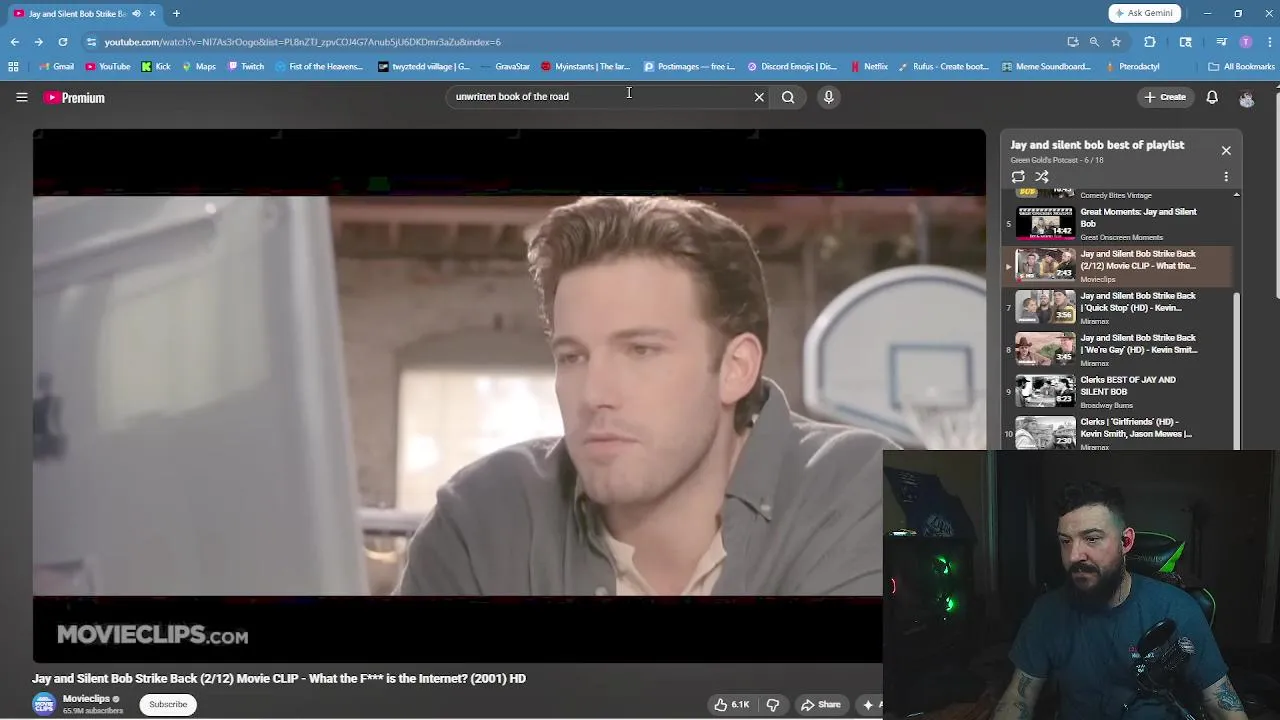Viewport: 1280px width, 720px height.
Task: Open the Kick bookmark
Action: coord(156,66)
